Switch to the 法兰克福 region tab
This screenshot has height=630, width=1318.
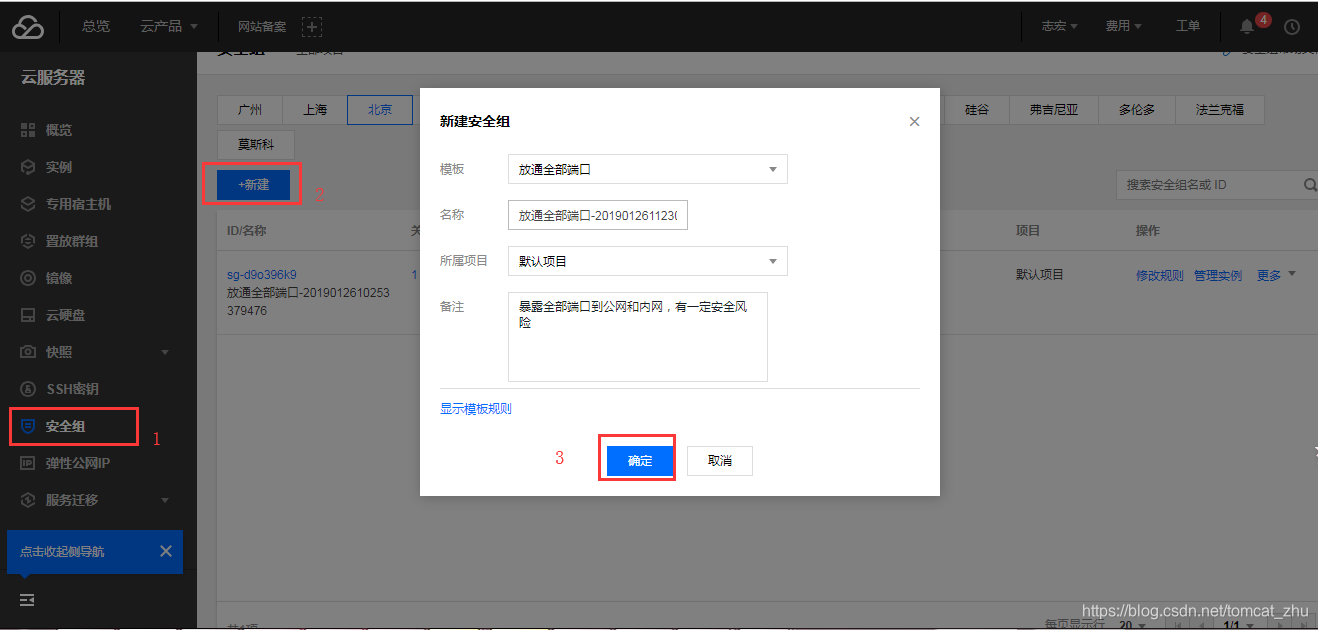point(1220,110)
